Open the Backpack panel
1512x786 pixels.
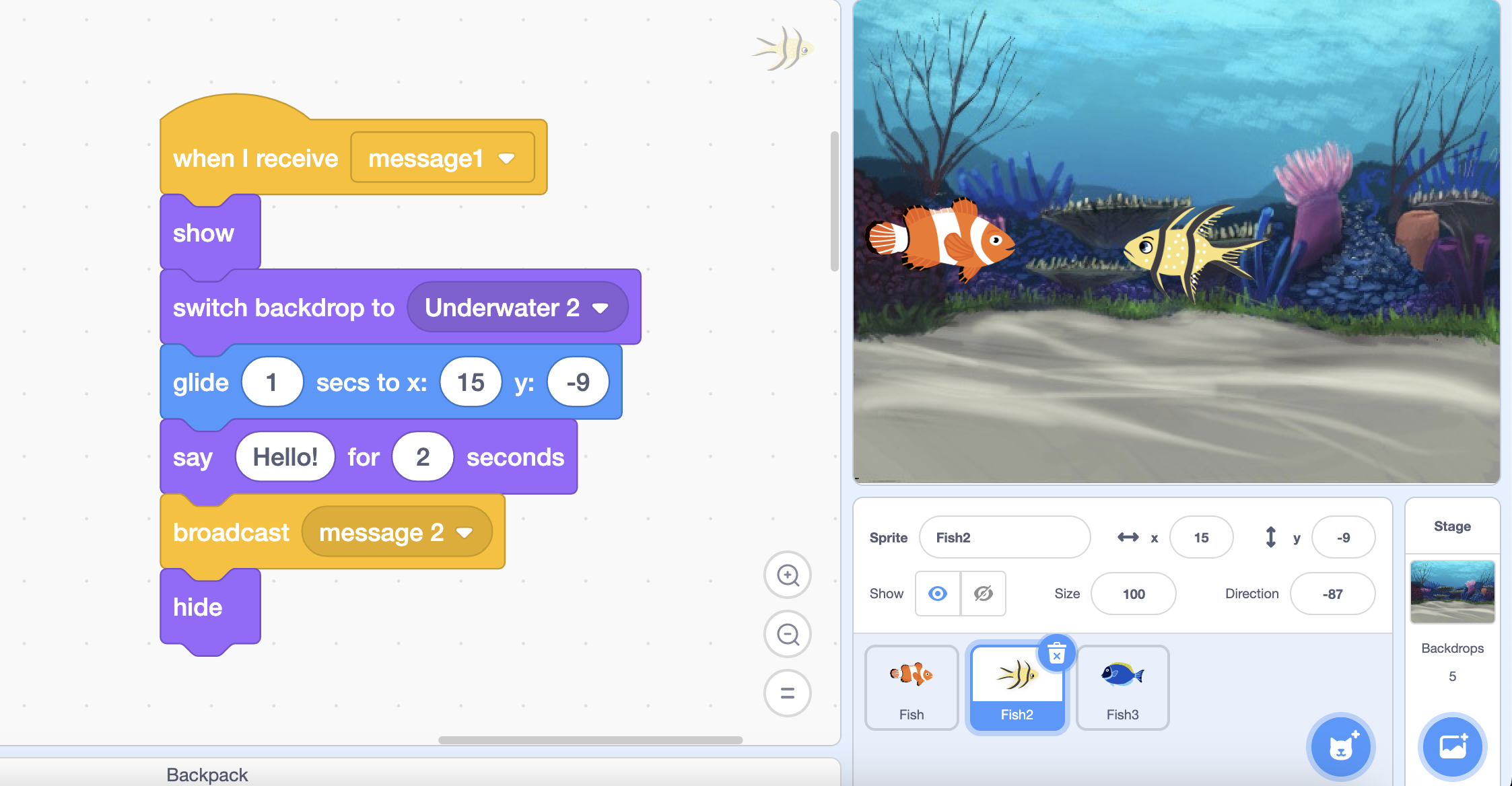click(207, 773)
